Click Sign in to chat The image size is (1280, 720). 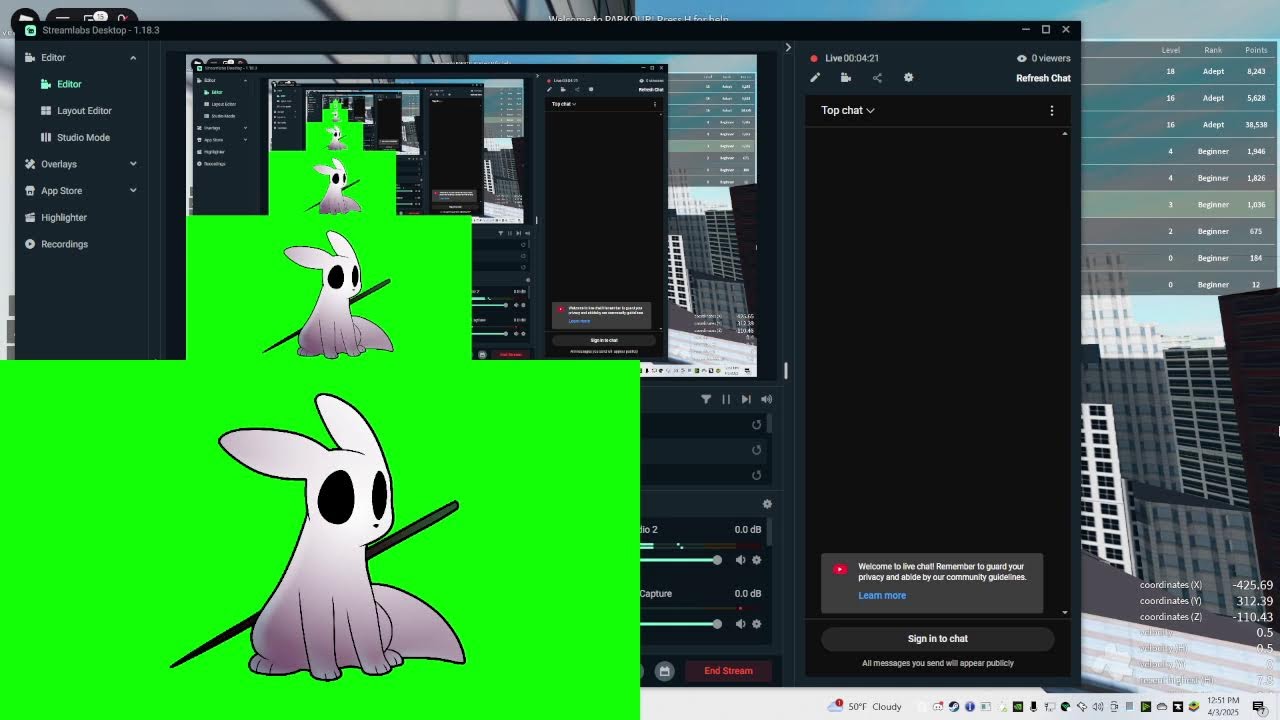937,639
